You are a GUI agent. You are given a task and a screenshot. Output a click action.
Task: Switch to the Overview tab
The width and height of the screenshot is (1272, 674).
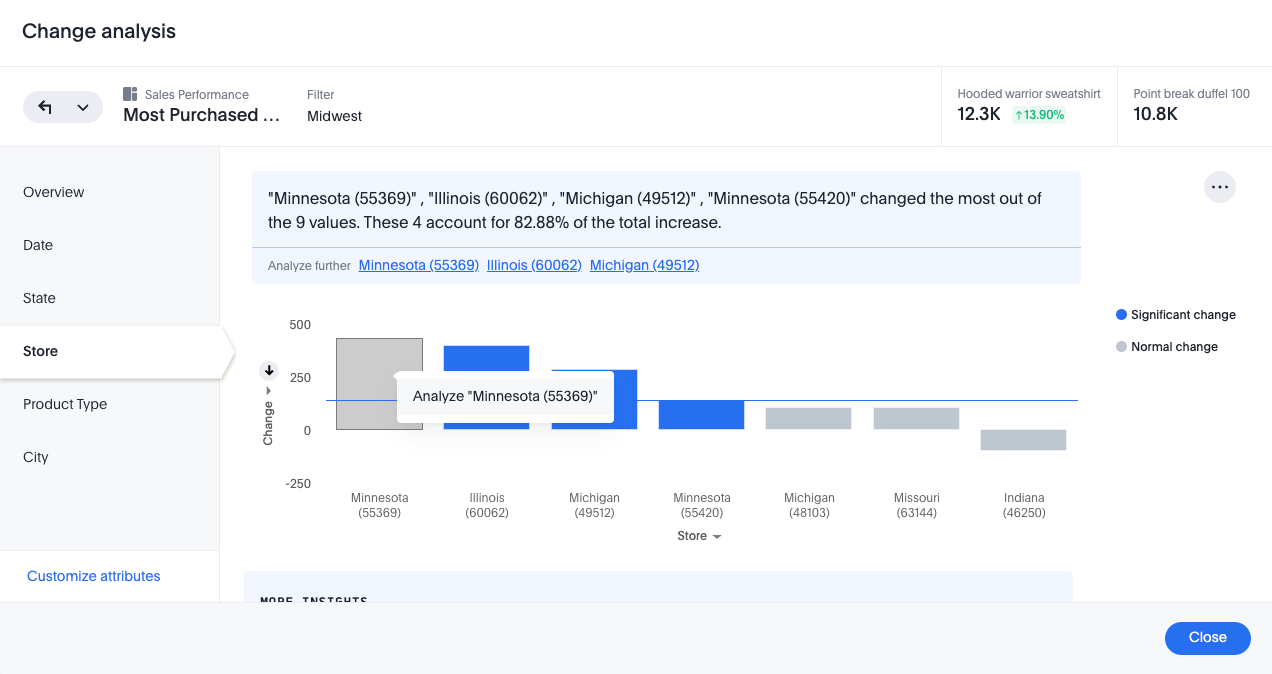54,192
